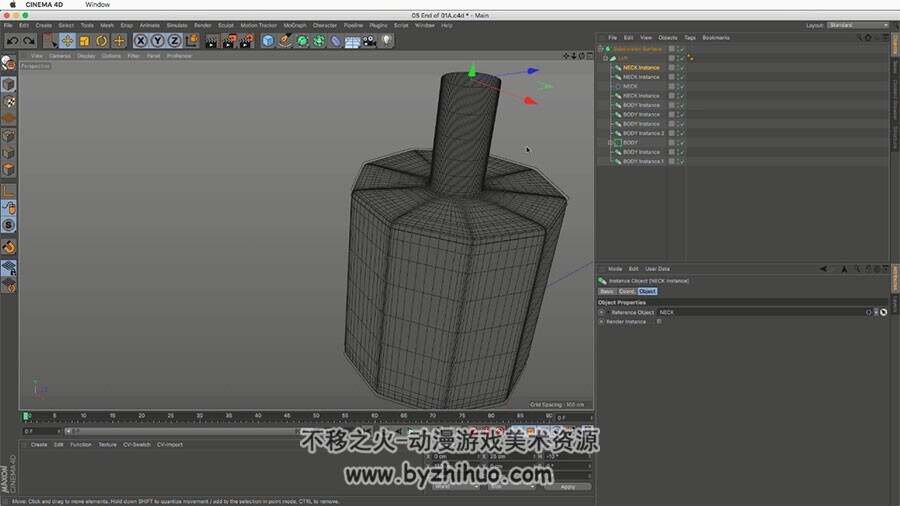The width and height of the screenshot is (900, 506).
Task: Switch to Model mode in left palette
Action: (x=9, y=84)
